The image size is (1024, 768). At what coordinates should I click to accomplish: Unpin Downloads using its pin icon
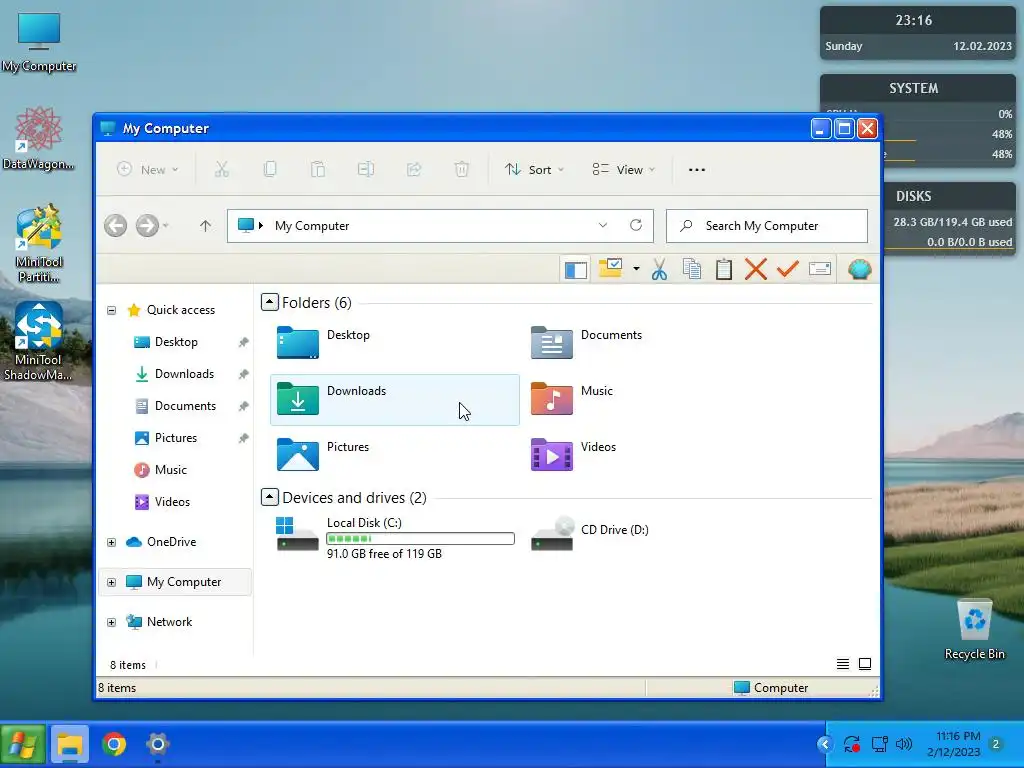pyautogui.click(x=244, y=374)
